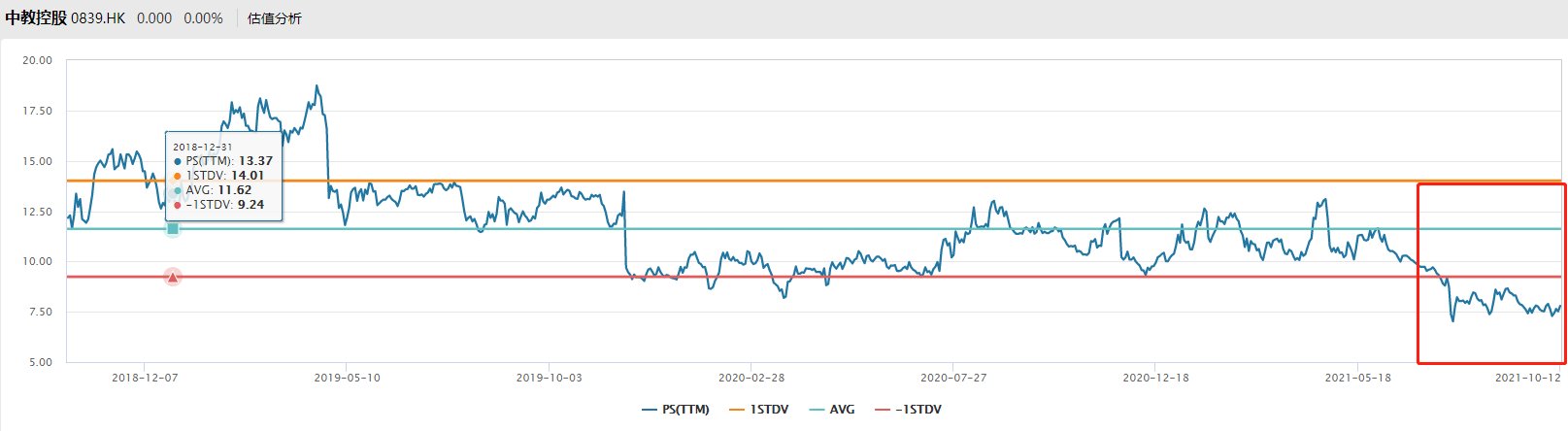This screenshot has width=1568, height=431.
Task: Select the 2019-05-10 axis date
Action: click(347, 378)
